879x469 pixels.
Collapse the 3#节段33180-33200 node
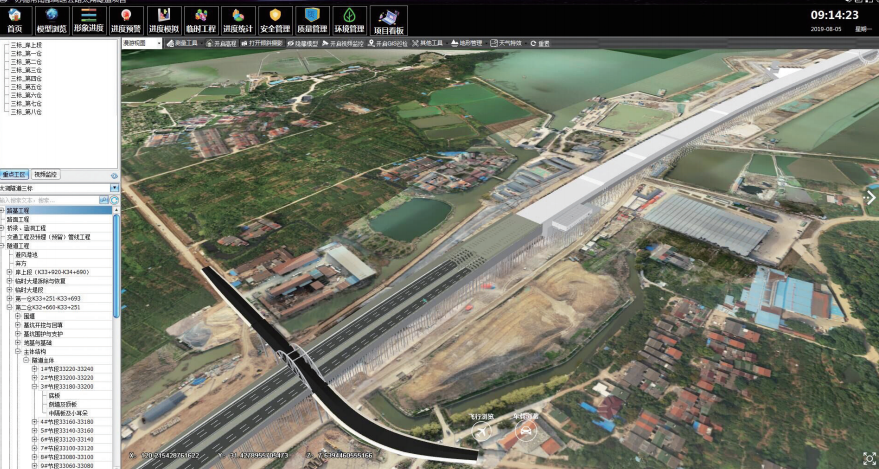point(34,386)
